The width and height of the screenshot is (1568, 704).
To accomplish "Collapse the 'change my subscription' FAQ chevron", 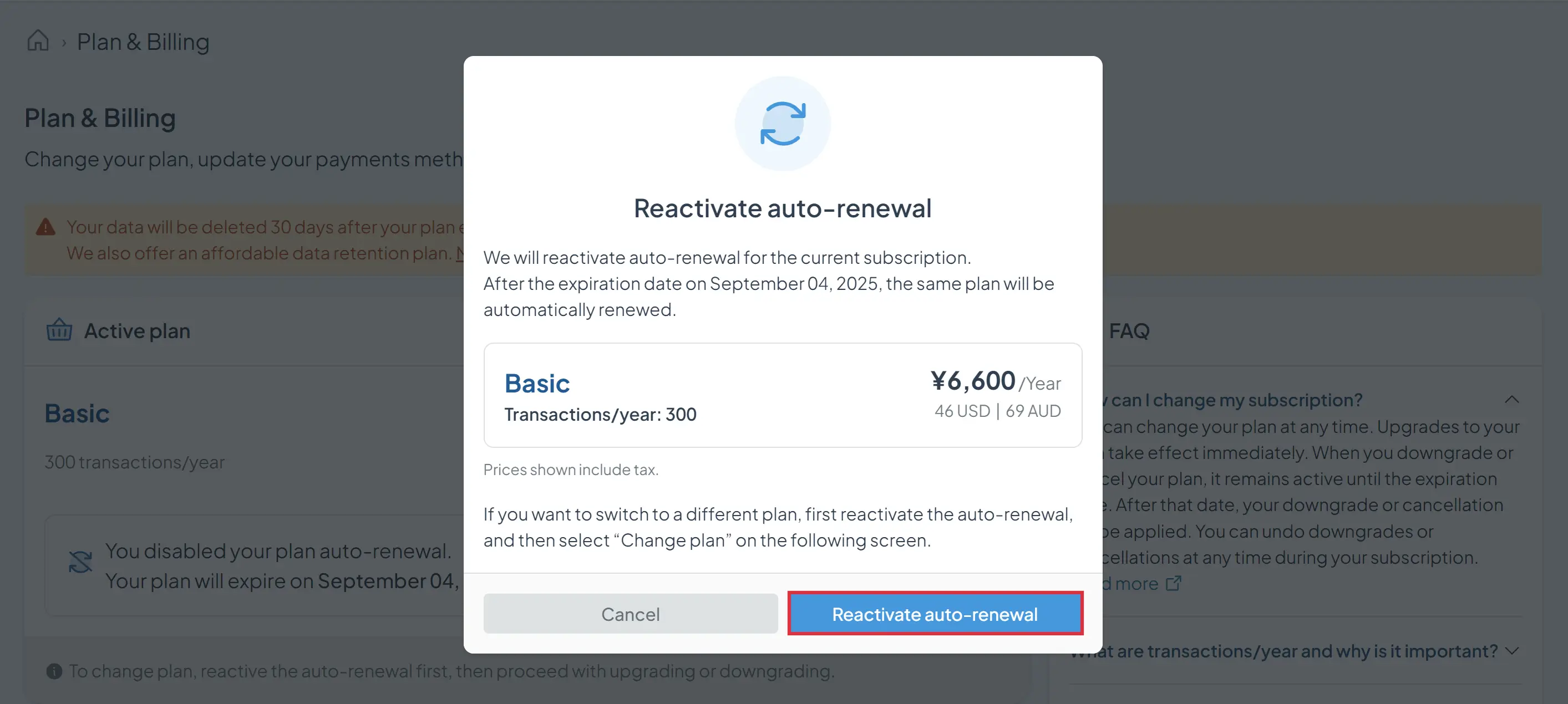I will tap(1511, 399).
